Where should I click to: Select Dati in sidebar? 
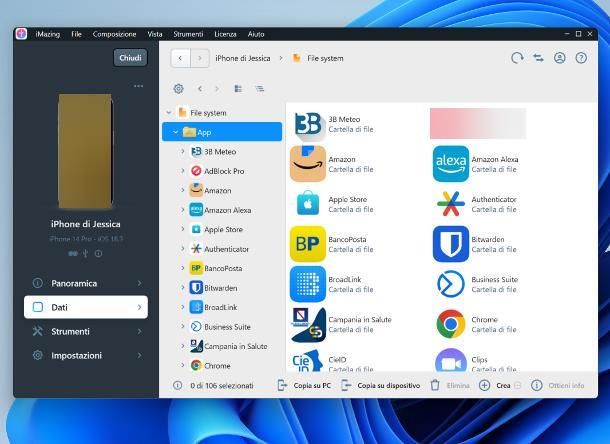pos(86,307)
